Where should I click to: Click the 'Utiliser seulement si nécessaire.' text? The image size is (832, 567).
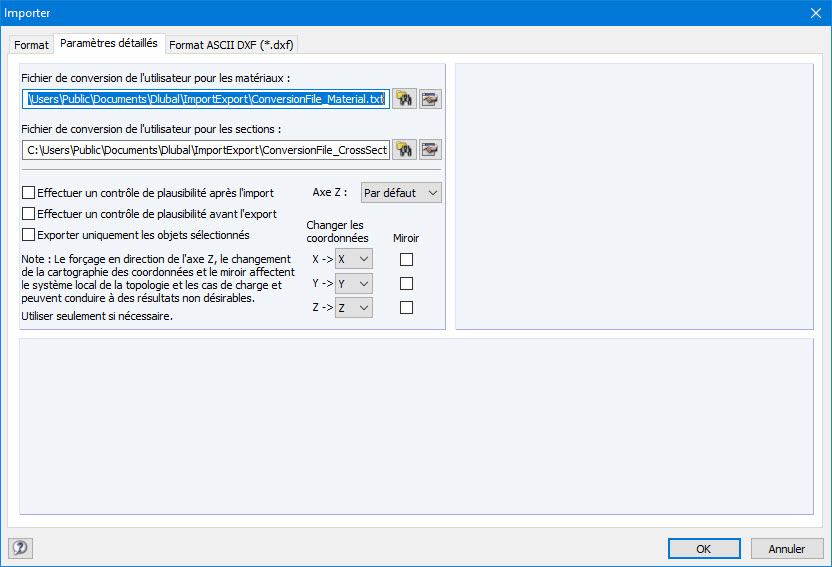[x=97, y=316]
